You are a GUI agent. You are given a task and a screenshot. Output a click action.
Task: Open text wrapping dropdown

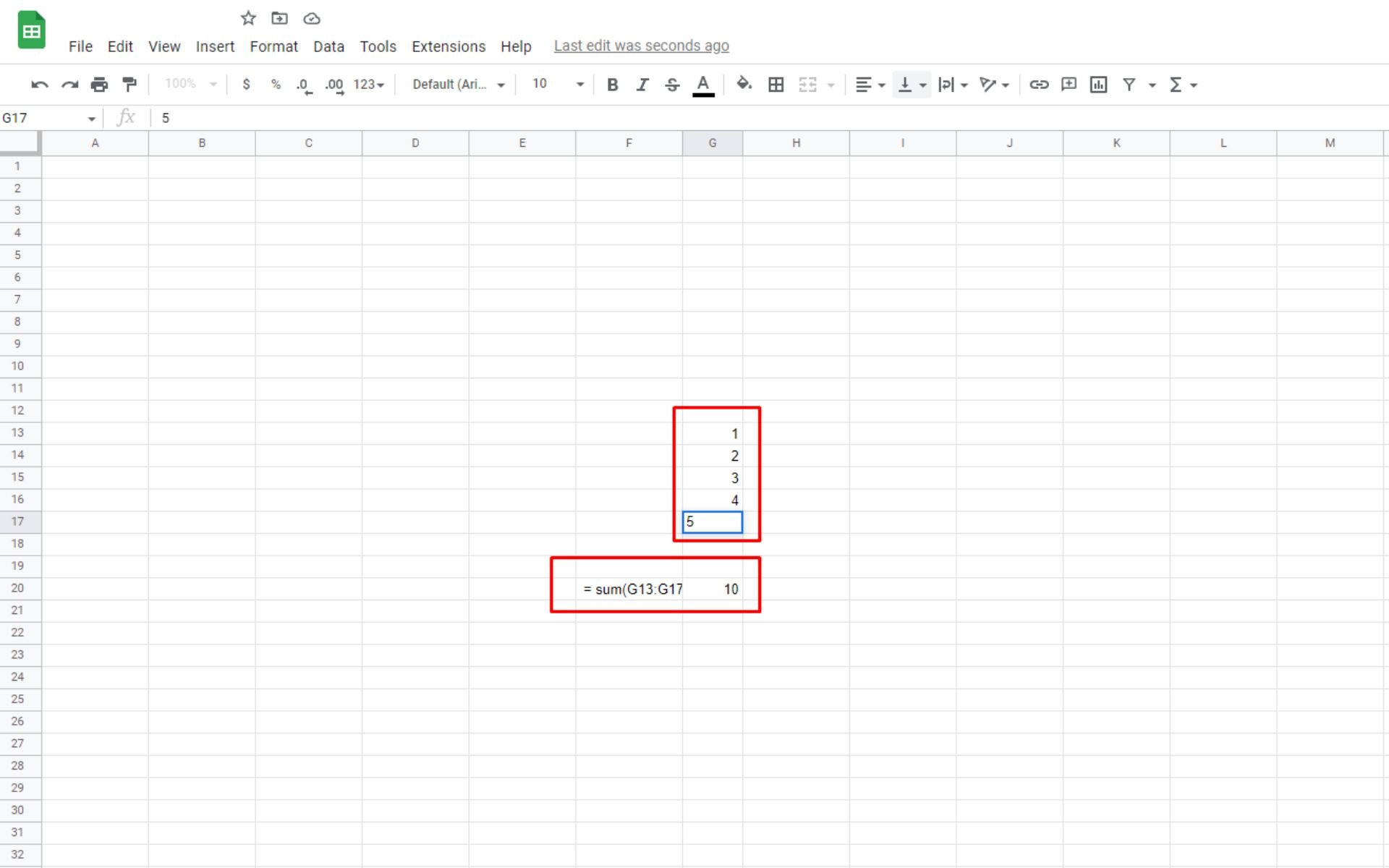coord(953,85)
